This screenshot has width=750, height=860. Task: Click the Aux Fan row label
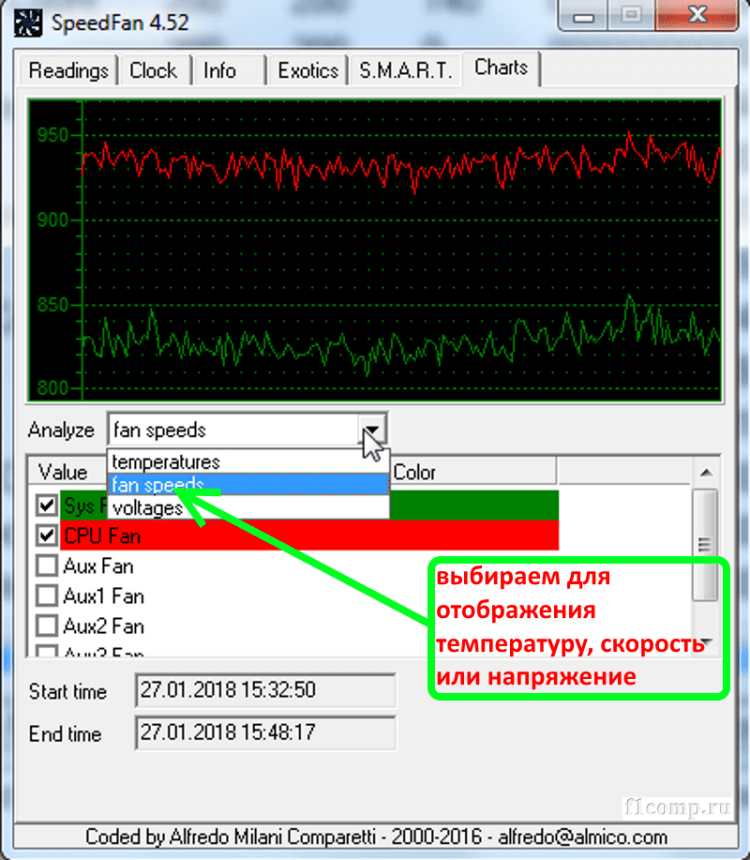99,566
